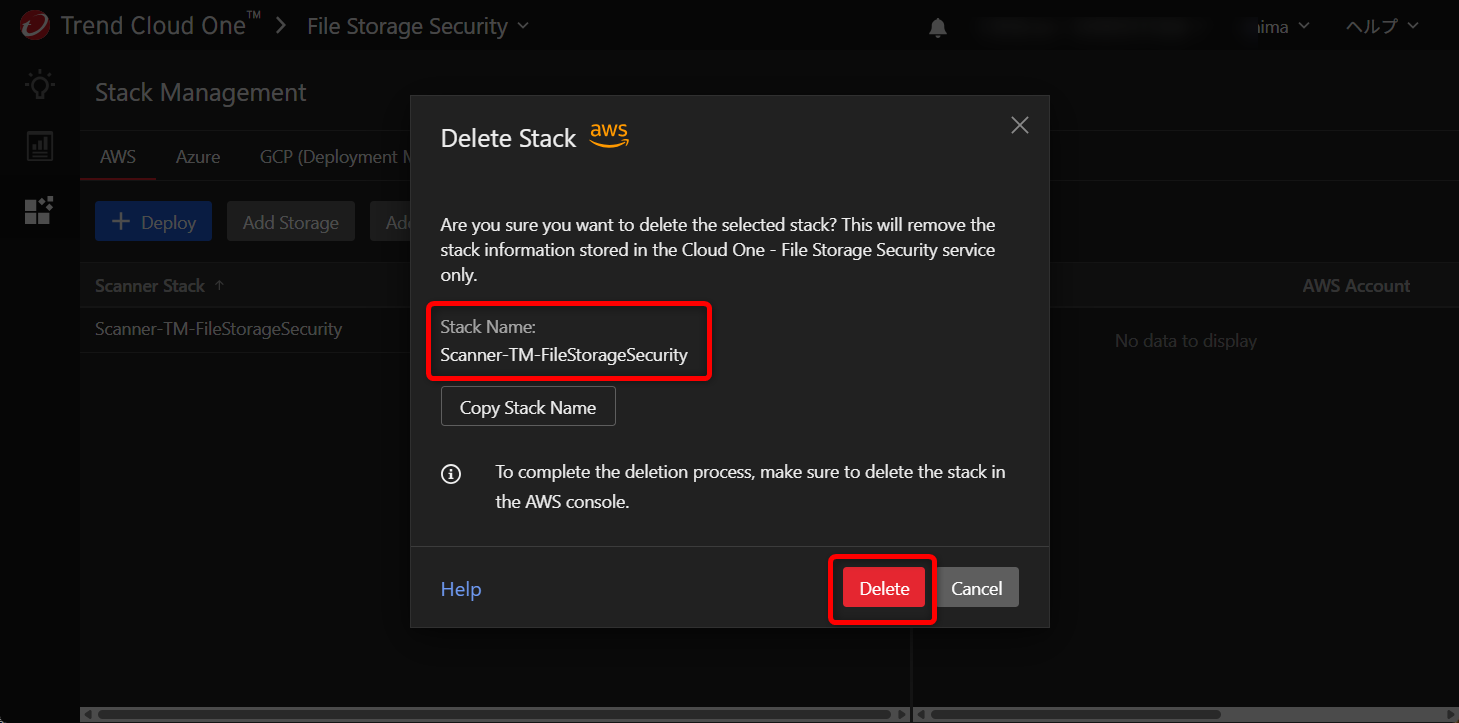Open the dashboard chart sidebar icon
The width and height of the screenshot is (1459, 723).
click(x=39, y=147)
